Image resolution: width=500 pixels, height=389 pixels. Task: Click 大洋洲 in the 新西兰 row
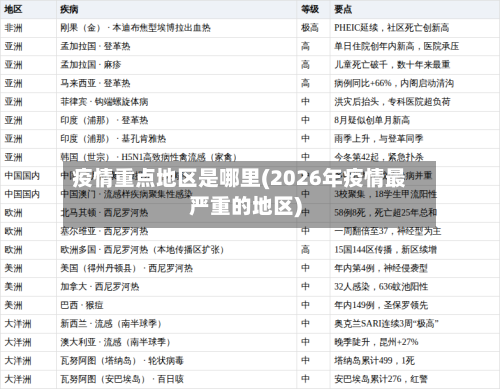point(18,324)
